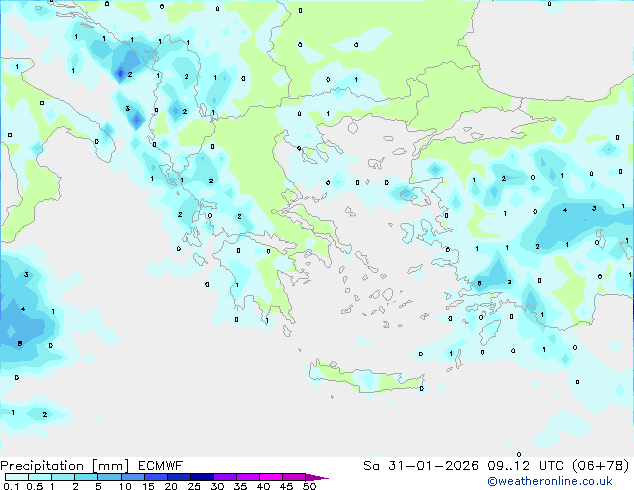This screenshot has width=634, height=490.
Task: Click the legend value "50"
Action: click(309, 486)
